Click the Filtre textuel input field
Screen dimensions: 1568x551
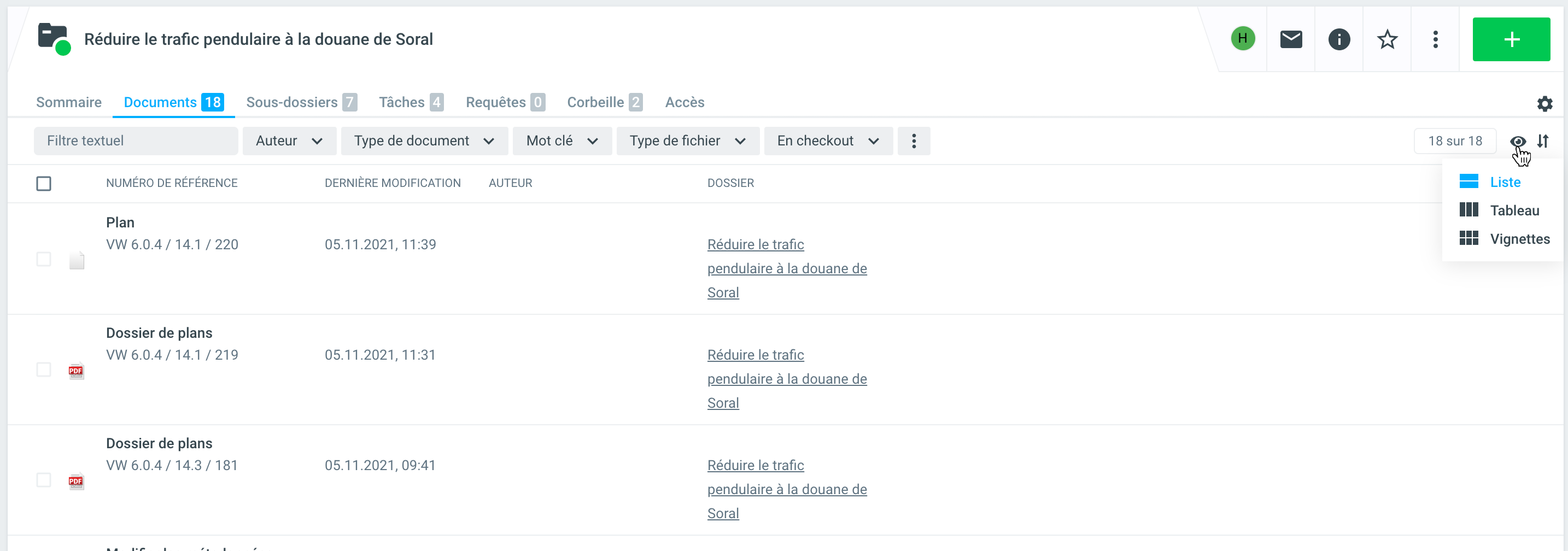[136, 141]
